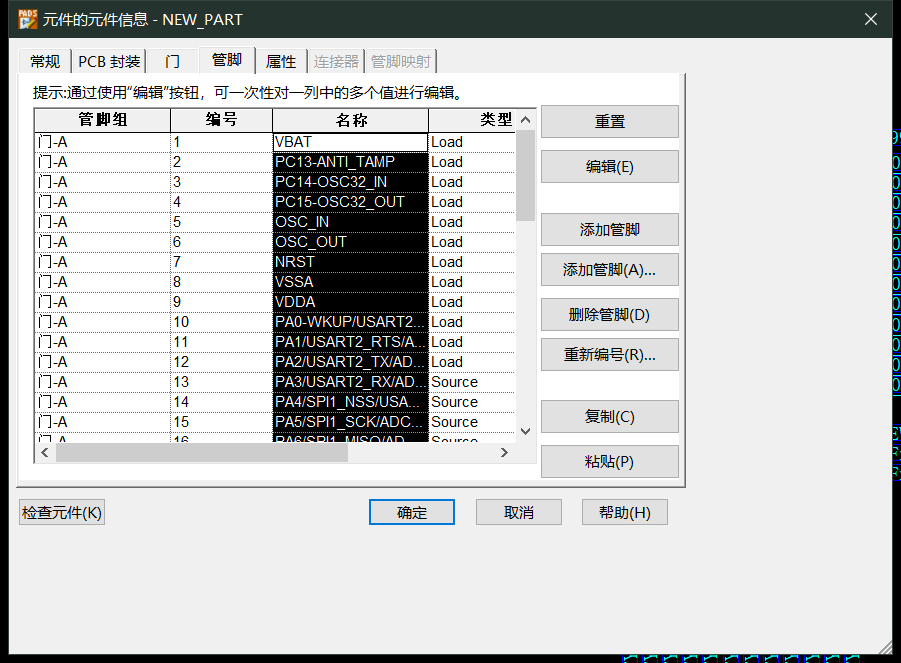The width and height of the screenshot is (901, 663).
Task: Click the 编辑(E) button
Action: [610, 167]
